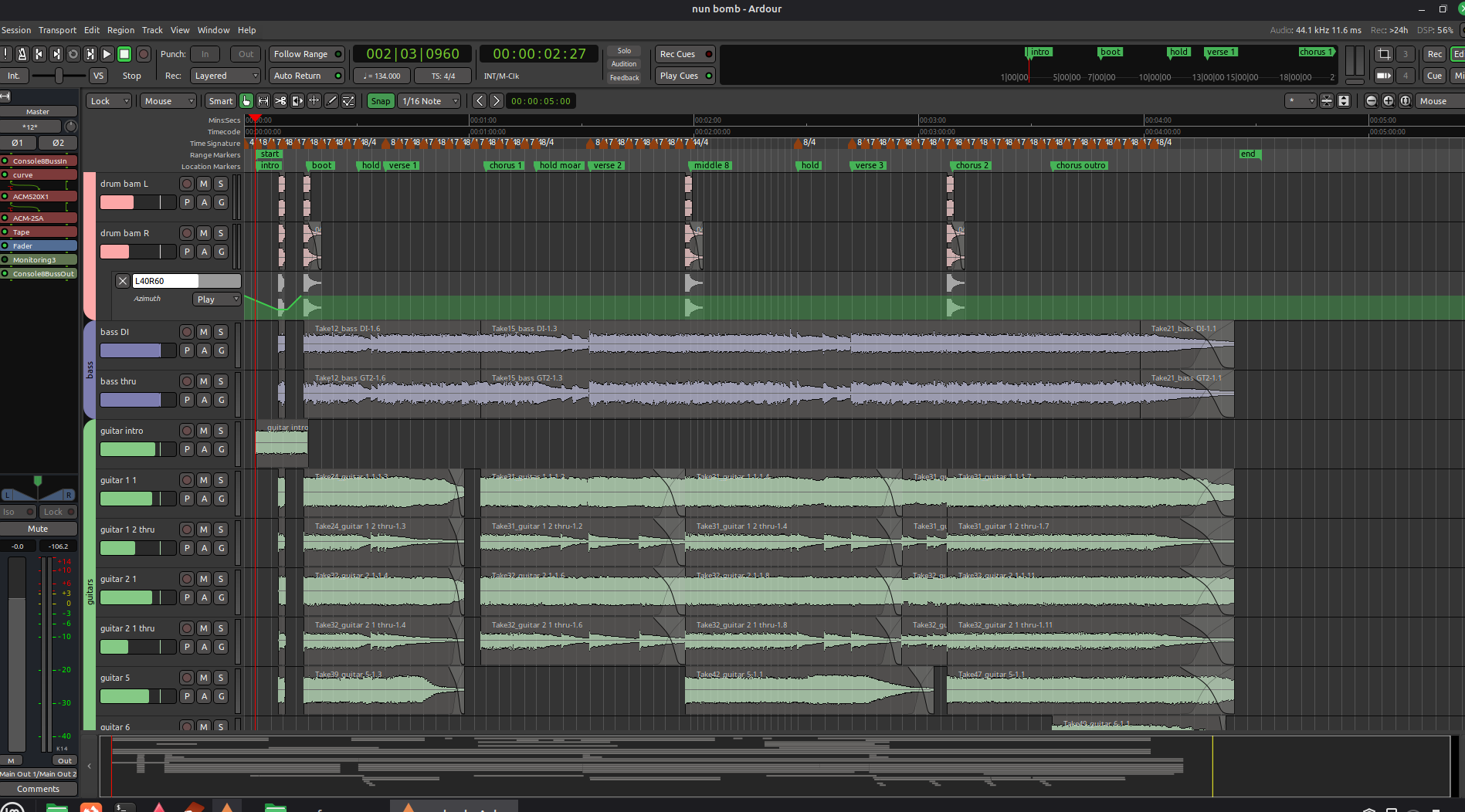This screenshot has width=1465, height=812.
Task: Open the Transport menu
Action: [x=57, y=30]
